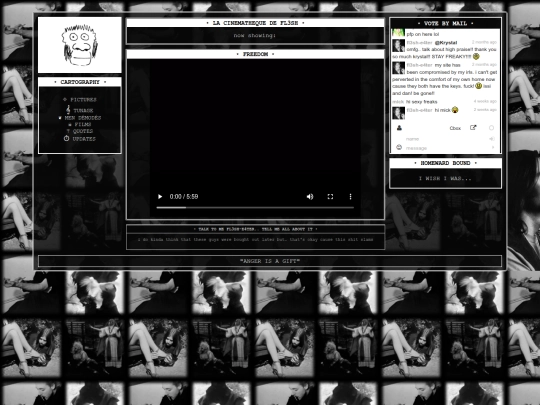Click the diamond icon beside Pictures

pyautogui.click(x=65, y=100)
